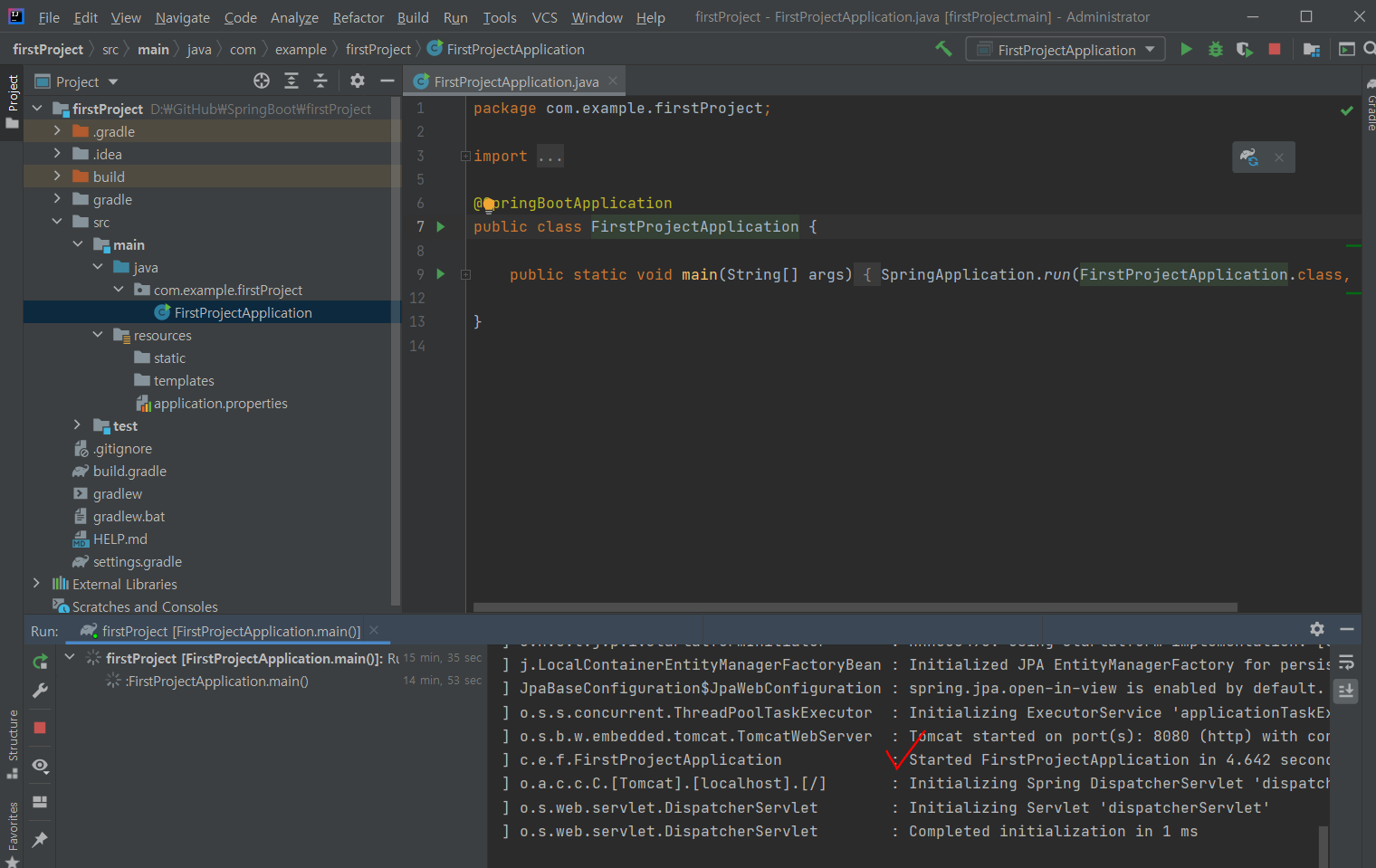Screen dimensions: 1376x868
Task: Click the green inspection checkmark indicator
Action: point(1347,110)
